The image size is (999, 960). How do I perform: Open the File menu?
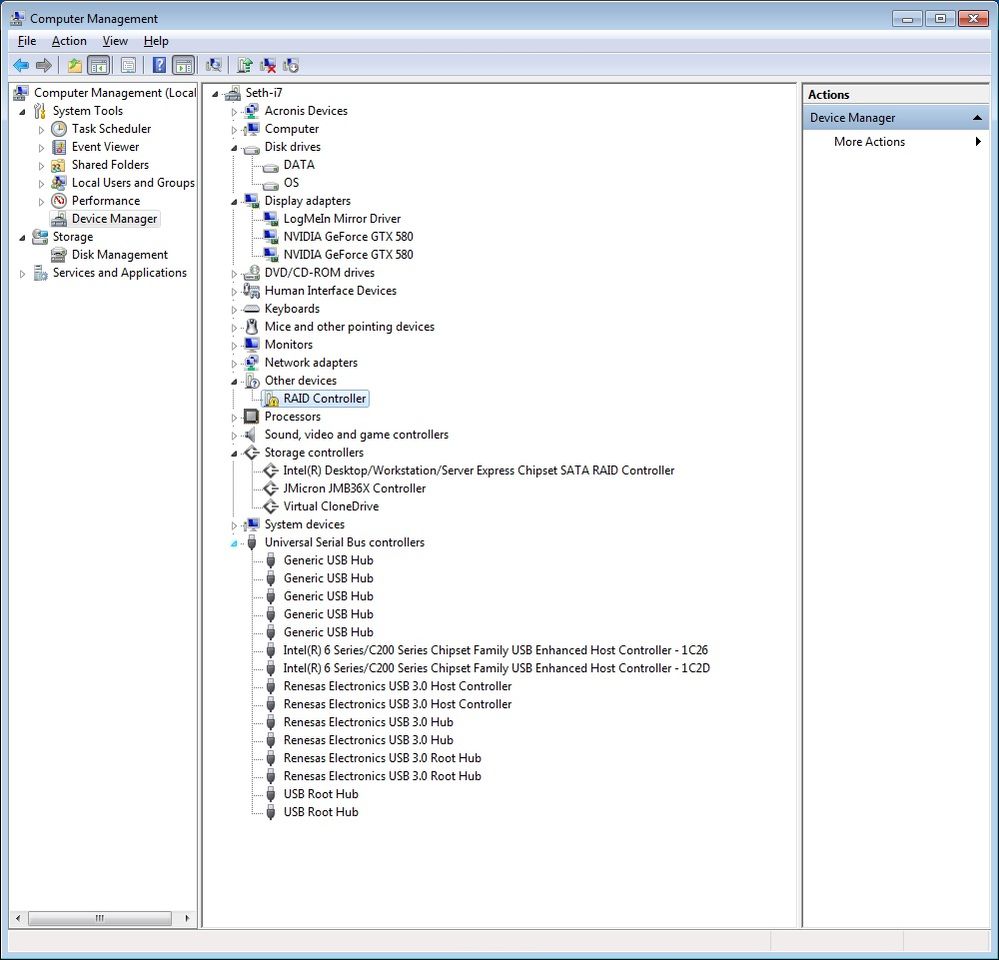(27, 41)
